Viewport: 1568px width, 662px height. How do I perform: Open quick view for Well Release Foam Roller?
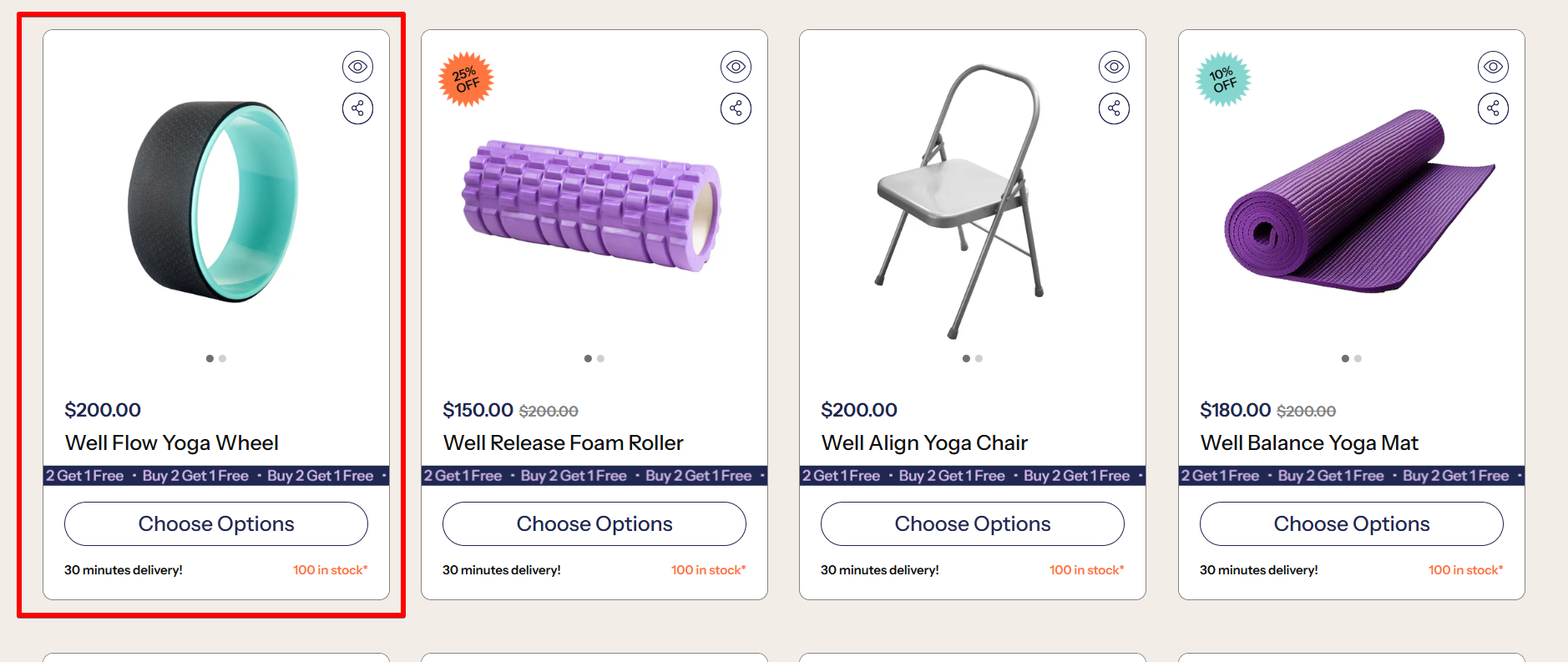tap(736, 67)
